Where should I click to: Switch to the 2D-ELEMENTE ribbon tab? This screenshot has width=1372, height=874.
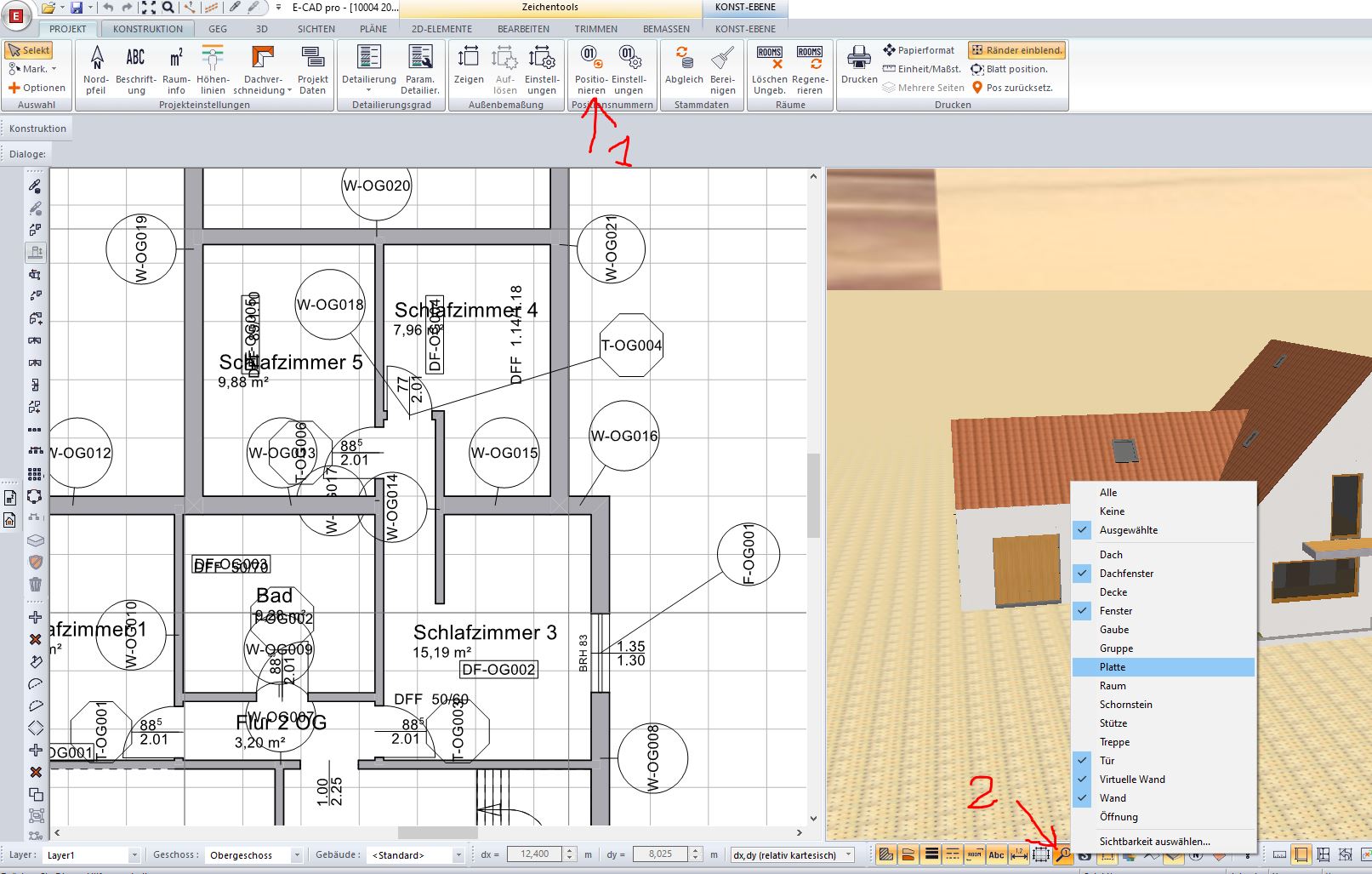click(x=441, y=29)
